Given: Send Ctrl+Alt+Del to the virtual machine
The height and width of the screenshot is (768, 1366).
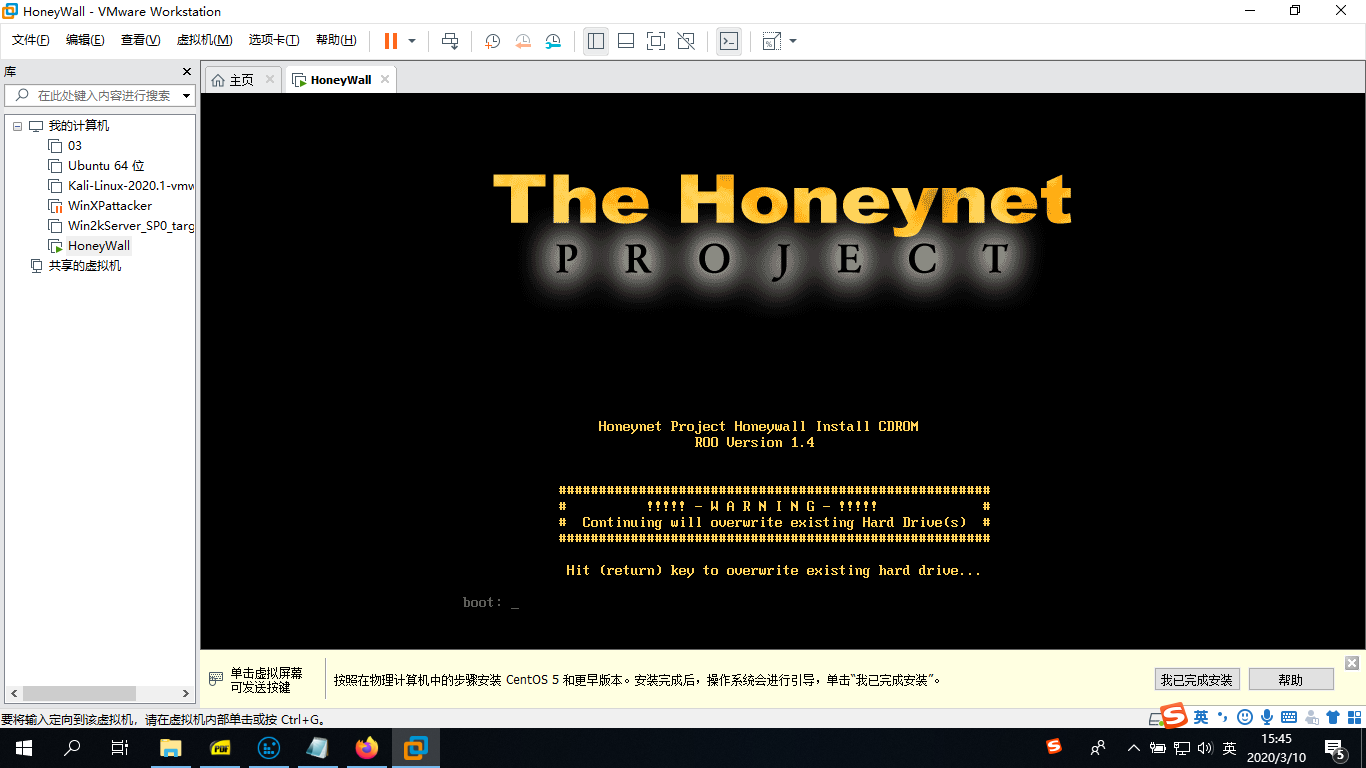Looking at the screenshot, I should pyautogui.click(x=450, y=41).
